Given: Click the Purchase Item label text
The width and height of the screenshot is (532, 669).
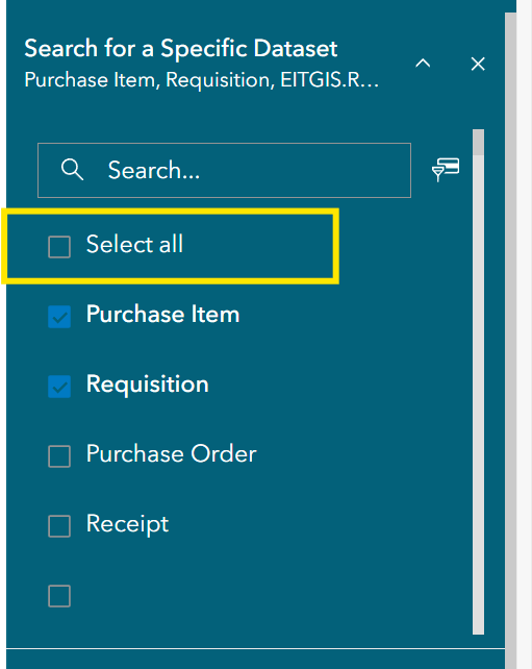Looking at the screenshot, I should 163,314.
